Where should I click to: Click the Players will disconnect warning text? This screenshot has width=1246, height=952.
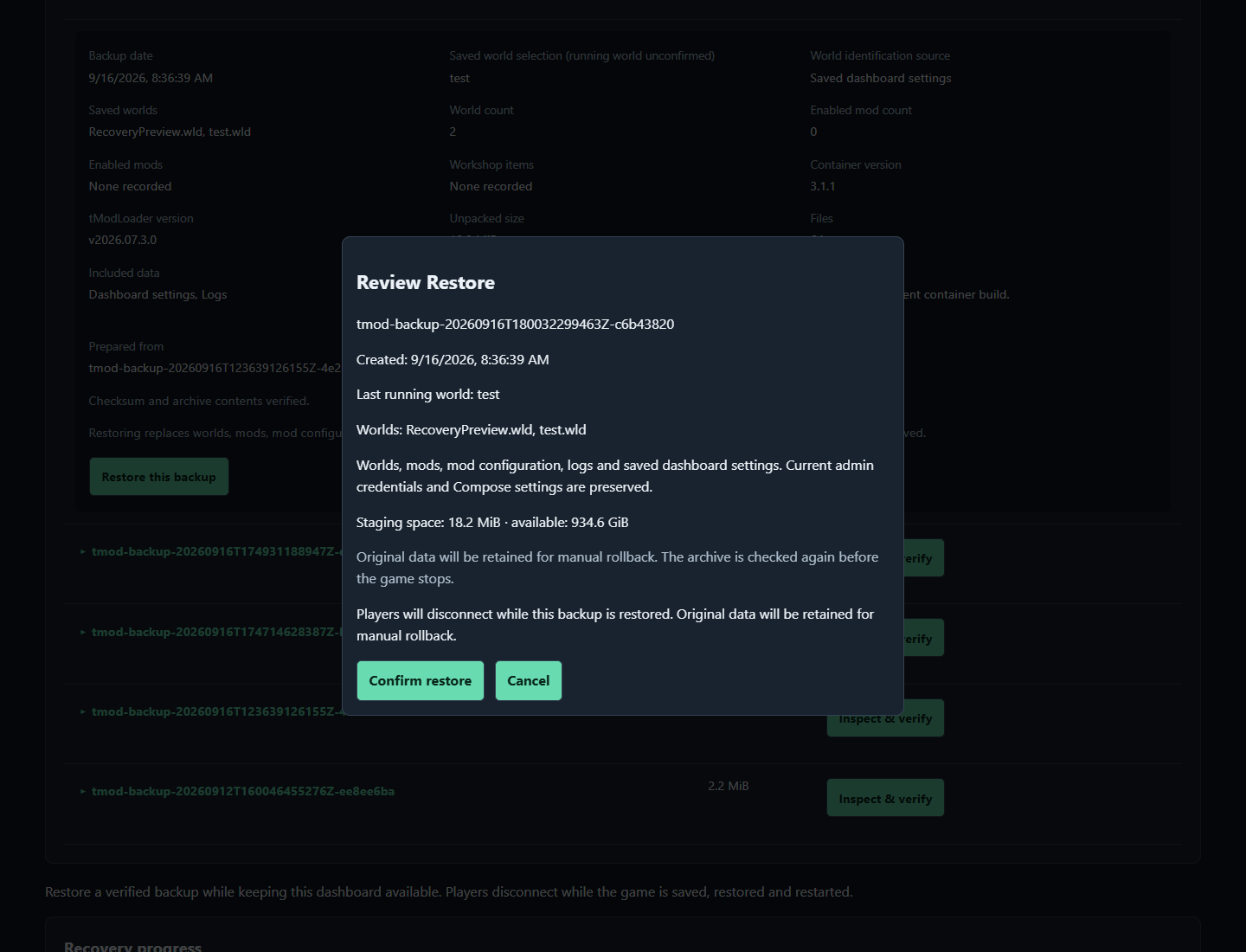pos(615,624)
